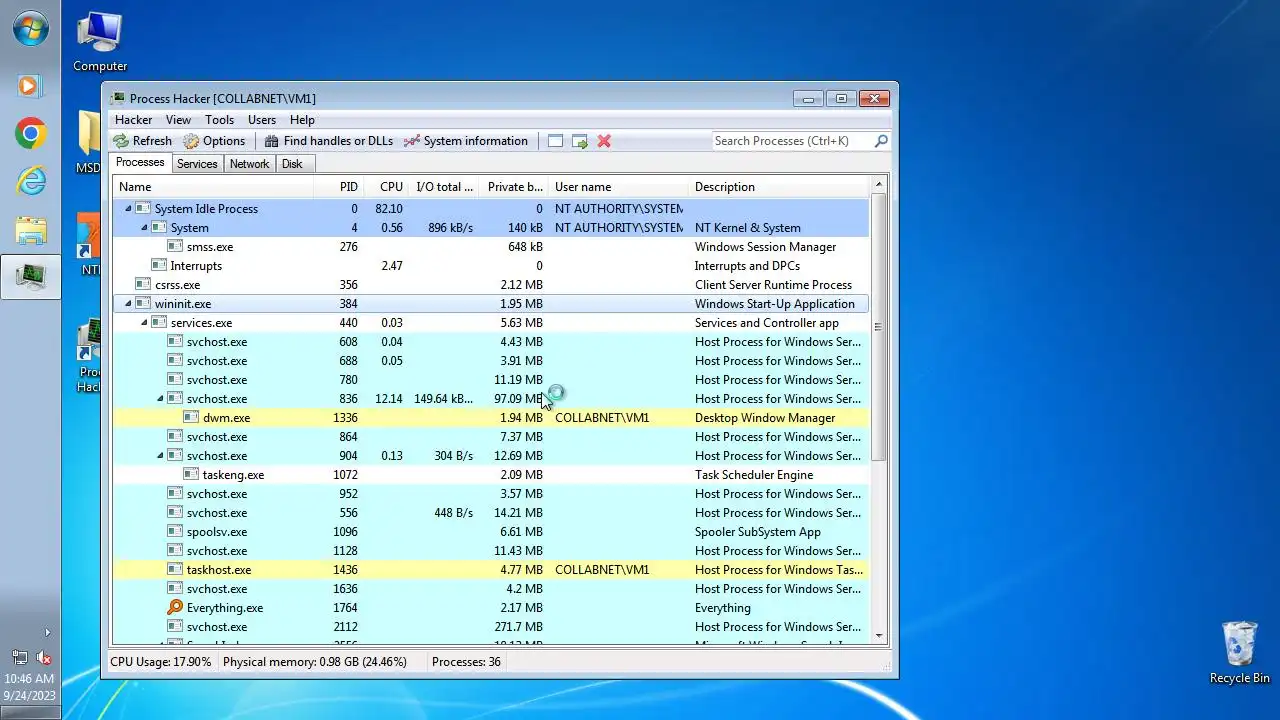1280x720 pixels.
Task: Select svchost.exe with PID 2112
Action: coord(491,627)
